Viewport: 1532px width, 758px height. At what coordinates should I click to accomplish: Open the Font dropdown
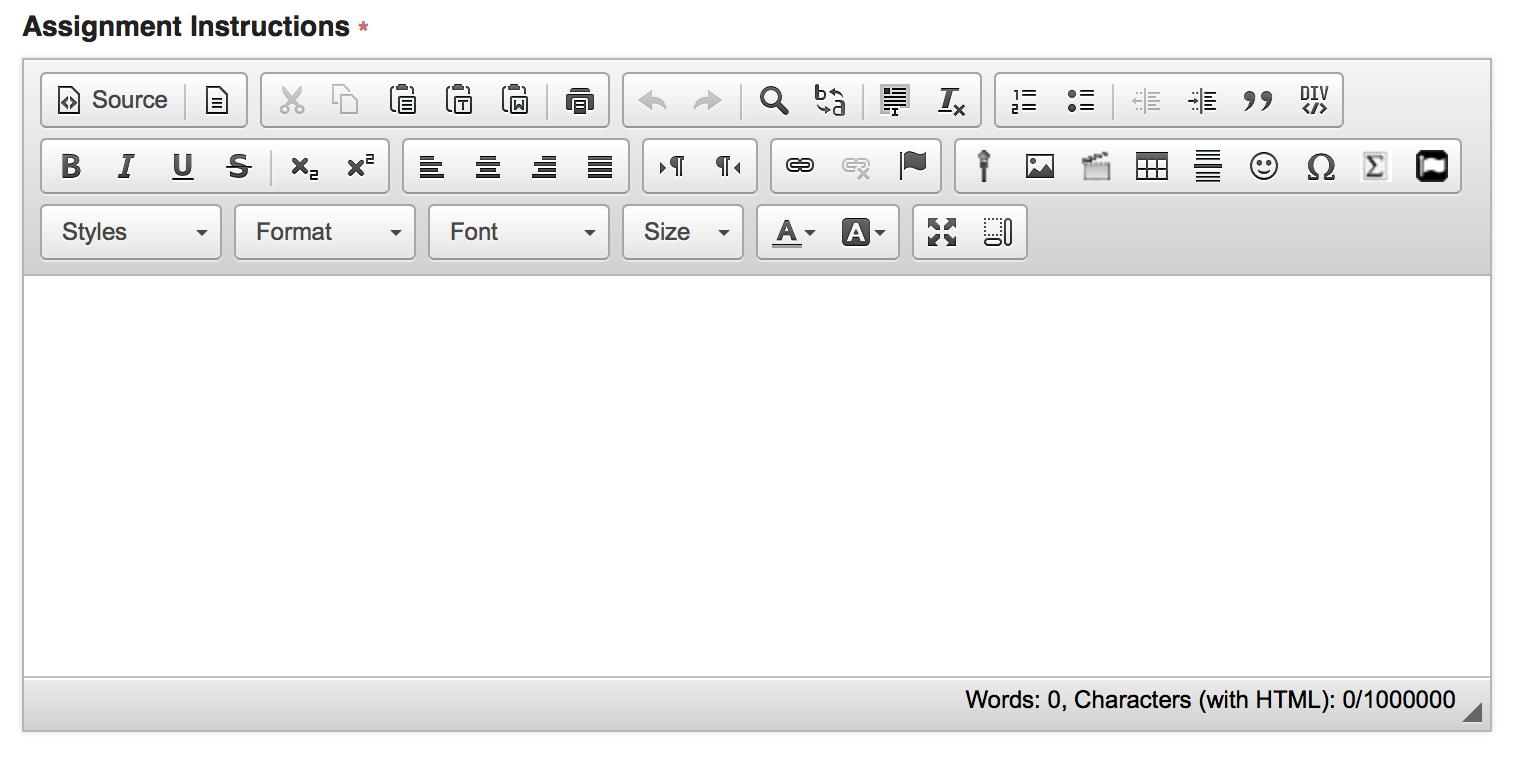click(519, 232)
